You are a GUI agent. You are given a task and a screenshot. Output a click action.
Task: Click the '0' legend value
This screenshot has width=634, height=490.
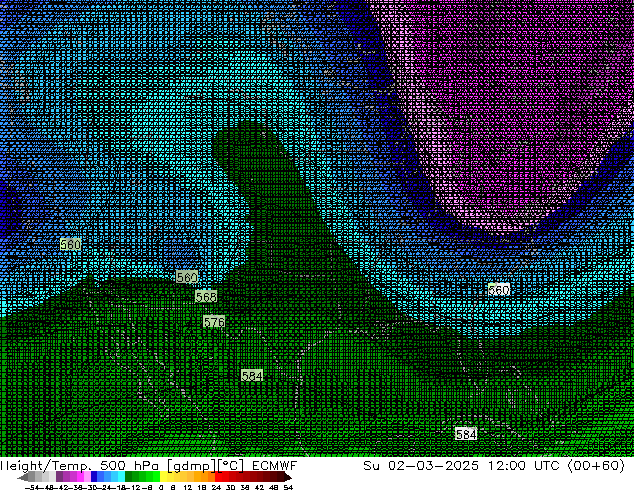point(161,487)
